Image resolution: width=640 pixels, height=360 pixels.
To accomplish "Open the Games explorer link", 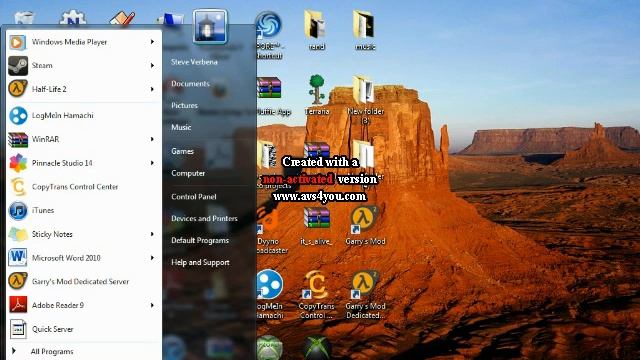I will coord(182,151).
